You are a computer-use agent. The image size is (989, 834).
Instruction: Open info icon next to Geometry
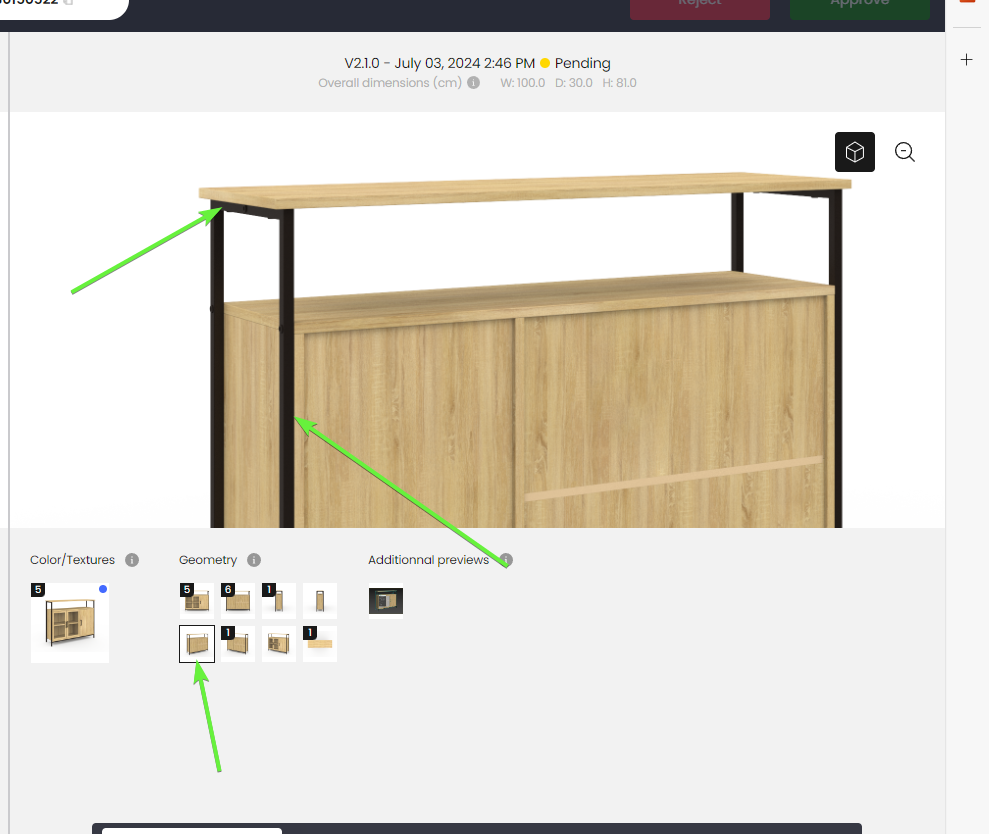pyautogui.click(x=254, y=560)
